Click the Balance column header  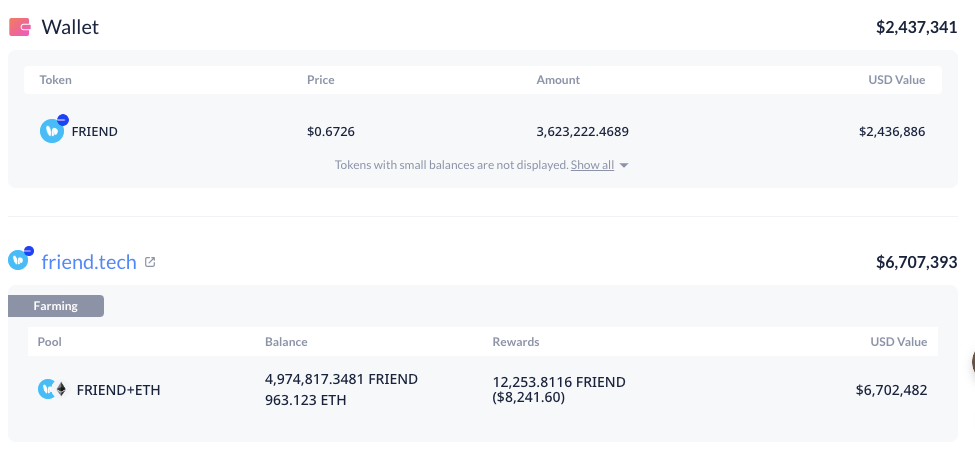pyautogui.click(x=286, y=341)
